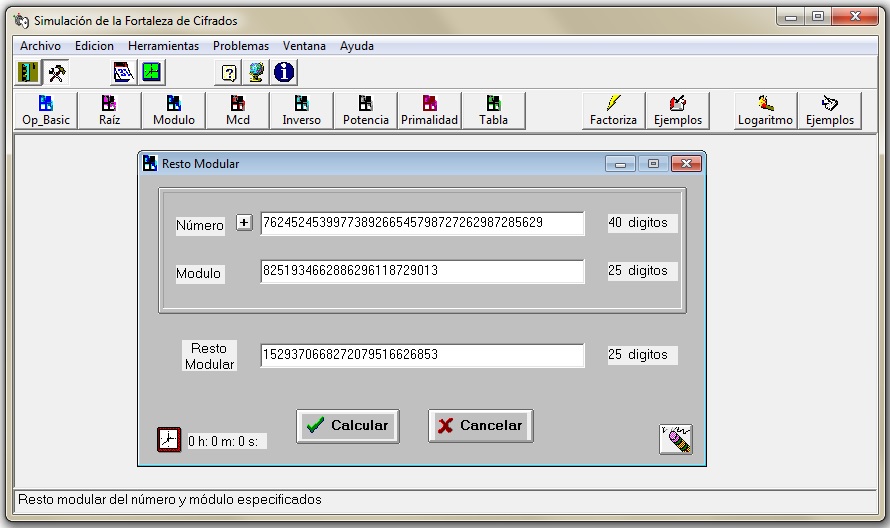Click the globe icon in toolbar
This screenshot has height=528, width=890.
click(x=257, y=72)
